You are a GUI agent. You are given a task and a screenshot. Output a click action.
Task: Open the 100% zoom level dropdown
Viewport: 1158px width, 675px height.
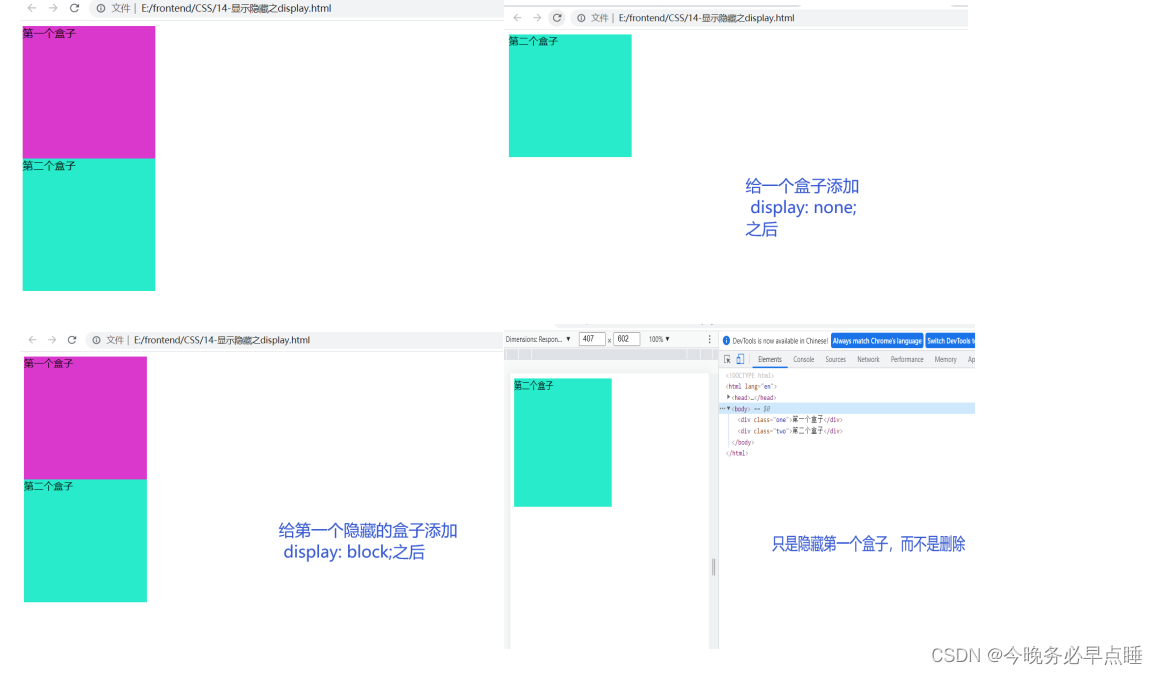[658, 338]
